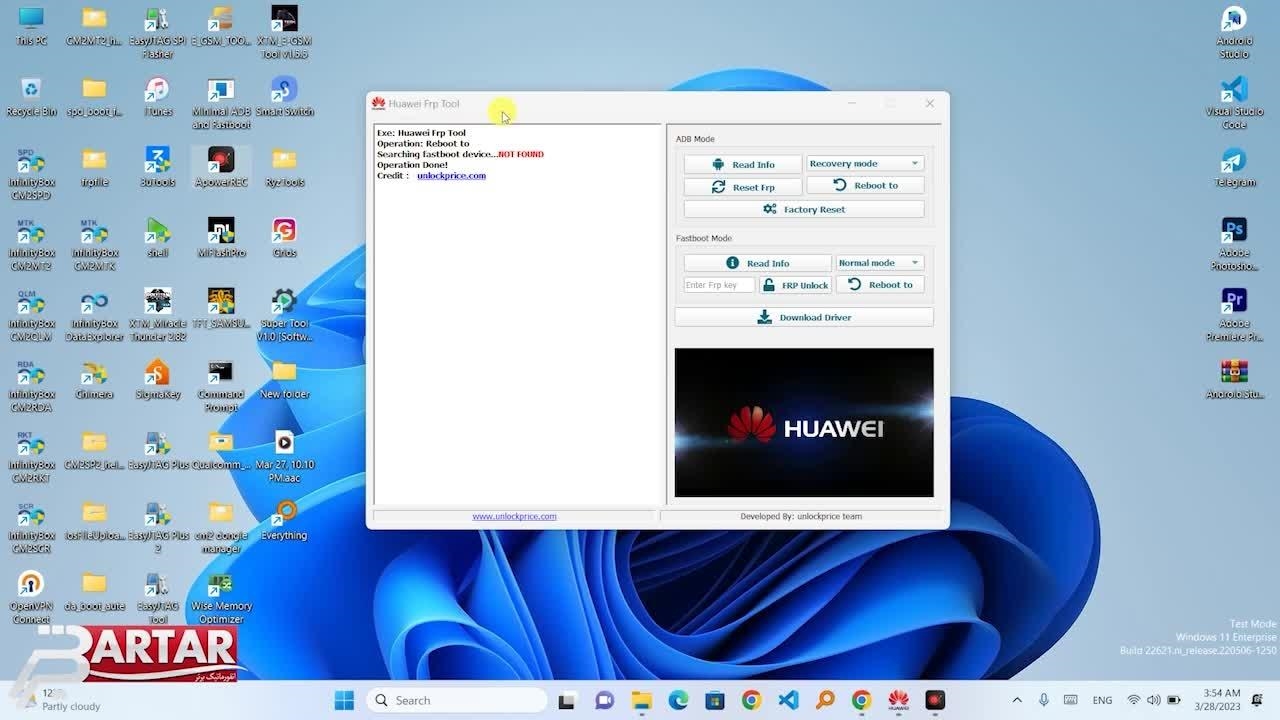Click the Enter Frp key field

click(x=718, y=285)
